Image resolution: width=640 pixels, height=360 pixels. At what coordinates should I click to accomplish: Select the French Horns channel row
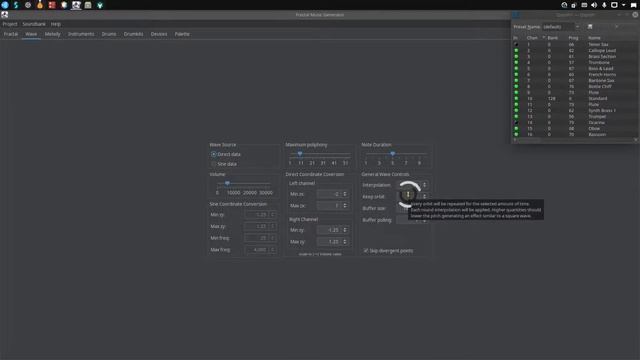coord(575,74)
